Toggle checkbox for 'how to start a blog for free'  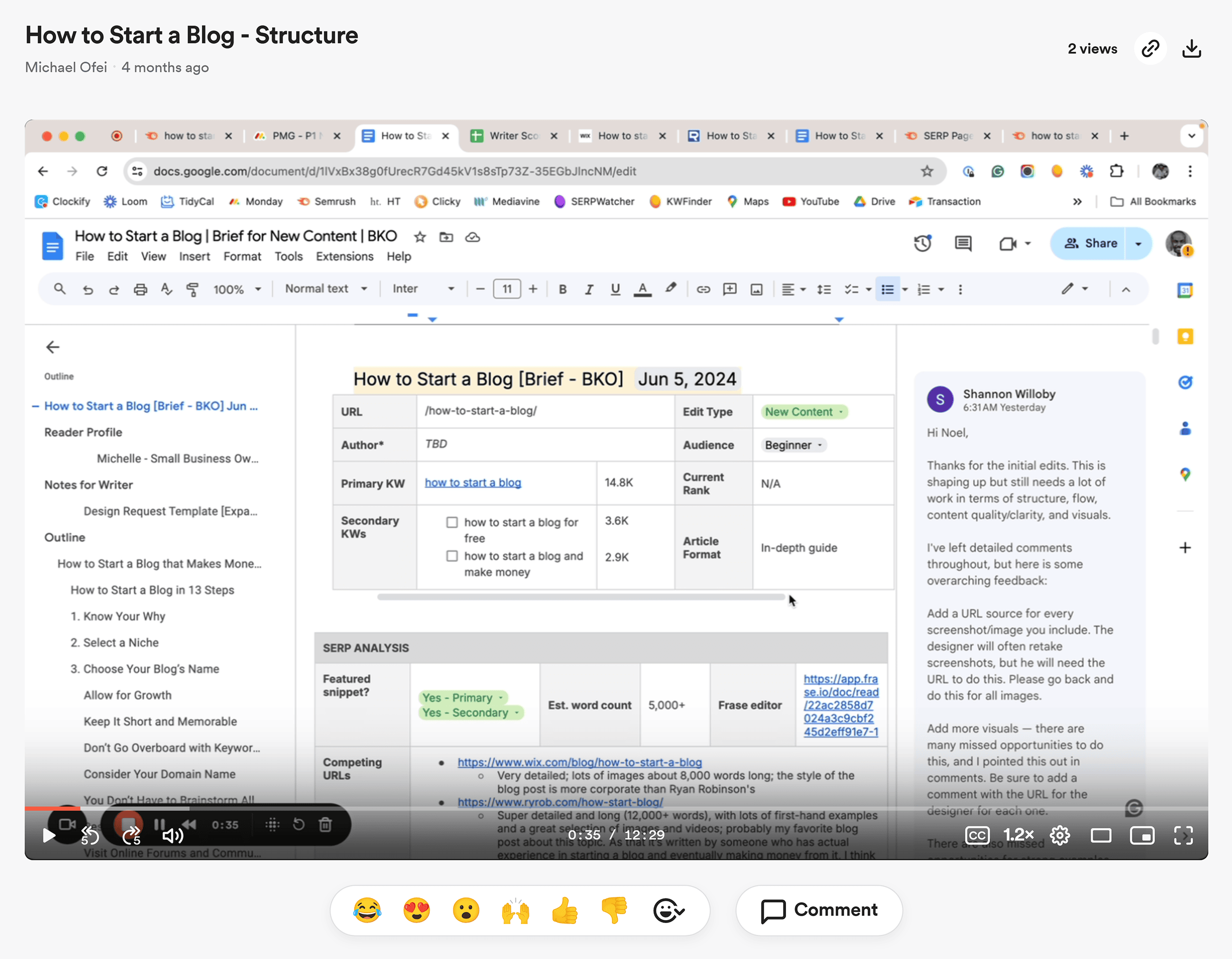[x=452, y=522]
